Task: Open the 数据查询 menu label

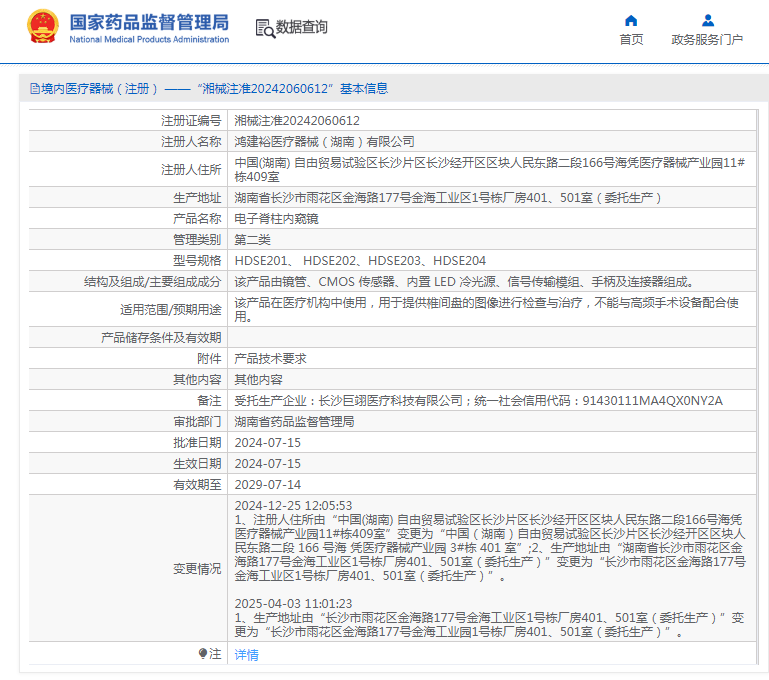Action: click(x=301, y=27)
